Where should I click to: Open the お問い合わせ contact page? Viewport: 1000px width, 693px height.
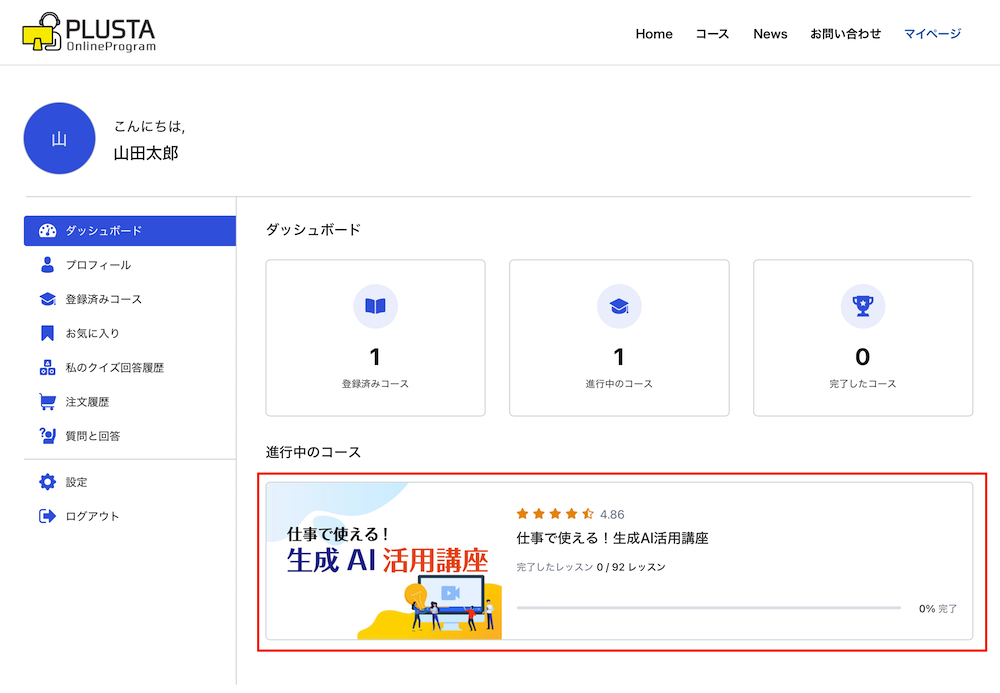tap(845, 34)
